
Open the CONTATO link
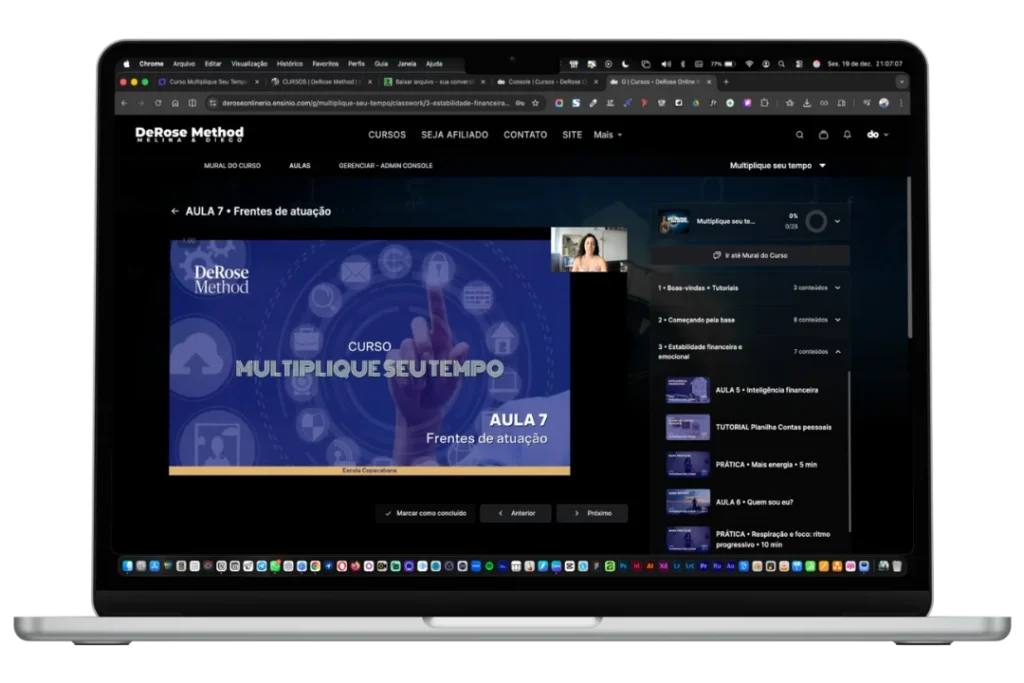tap(525, 135)
